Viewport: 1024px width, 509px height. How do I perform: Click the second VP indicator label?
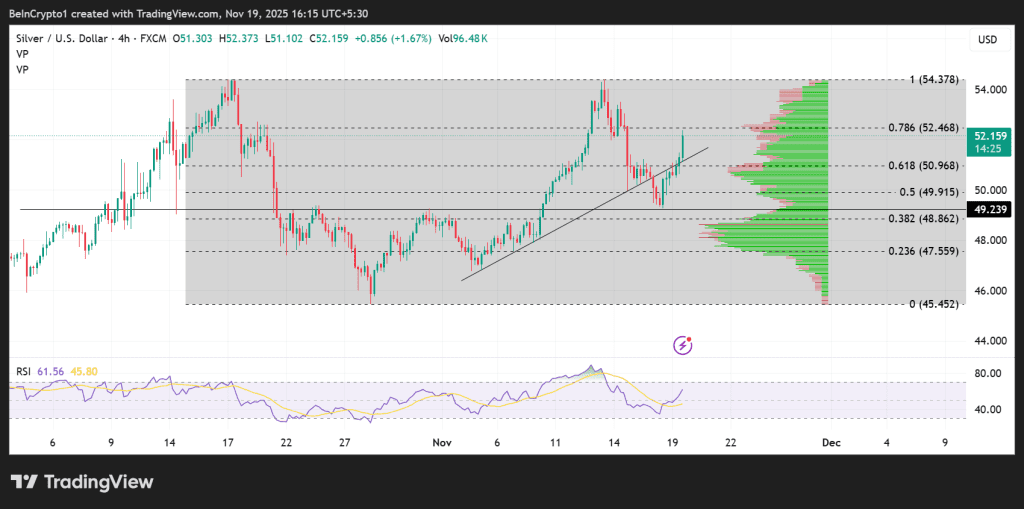20,70
